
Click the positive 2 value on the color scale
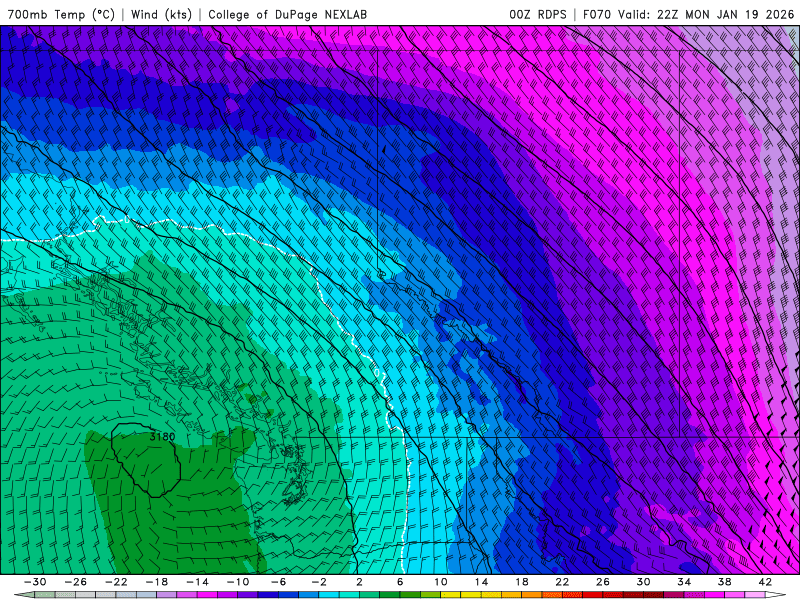[x=359, y=582]
